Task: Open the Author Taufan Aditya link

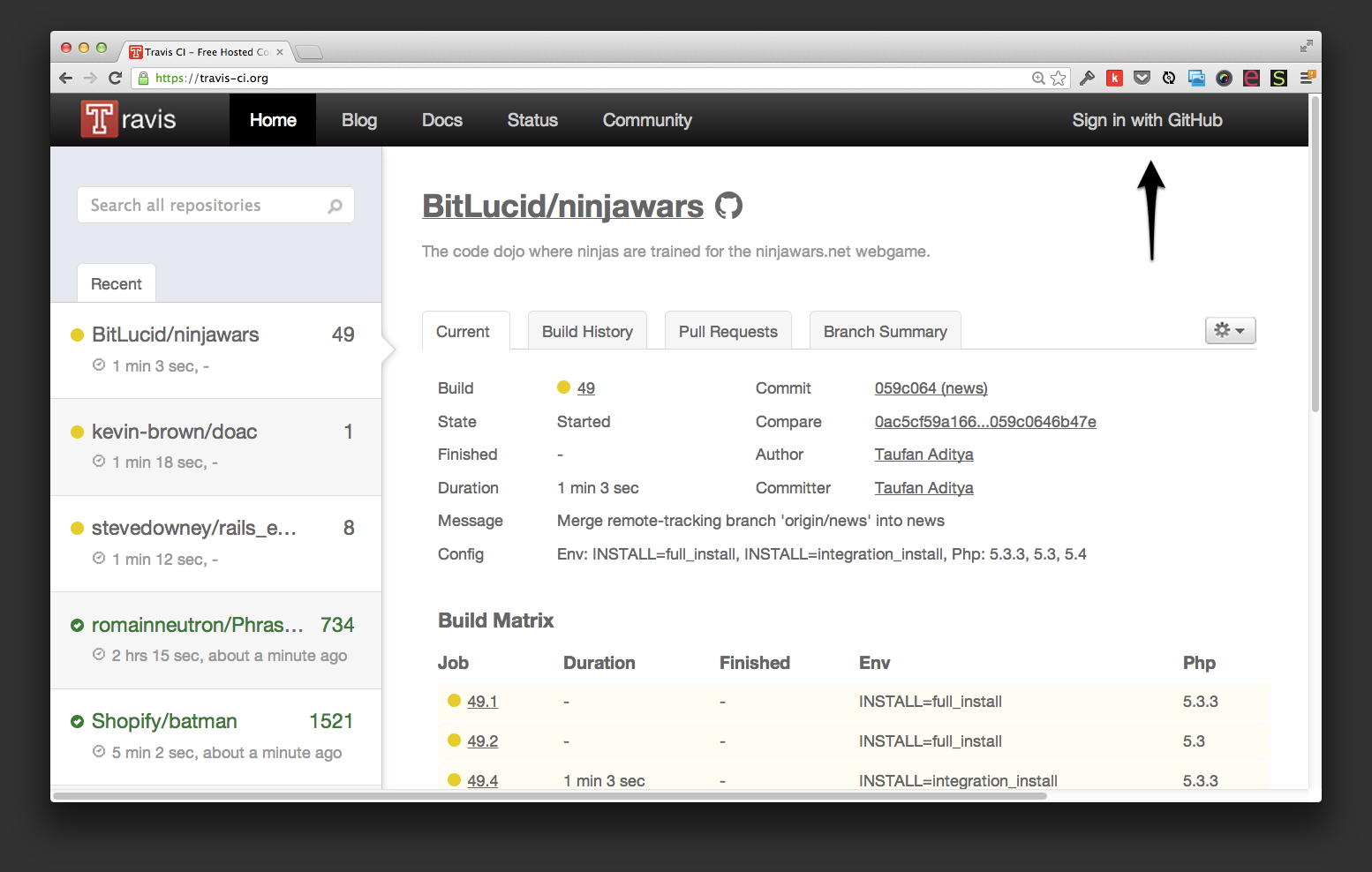Action: pyautogui.click(x=923, y=454)
